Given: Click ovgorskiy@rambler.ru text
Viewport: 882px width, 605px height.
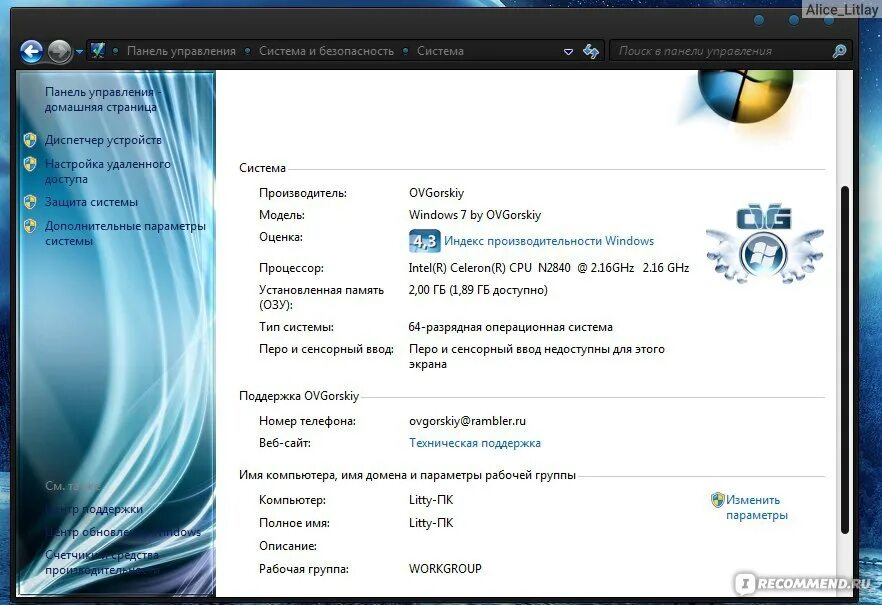Looking at the screenshot, I should [467, 421].
